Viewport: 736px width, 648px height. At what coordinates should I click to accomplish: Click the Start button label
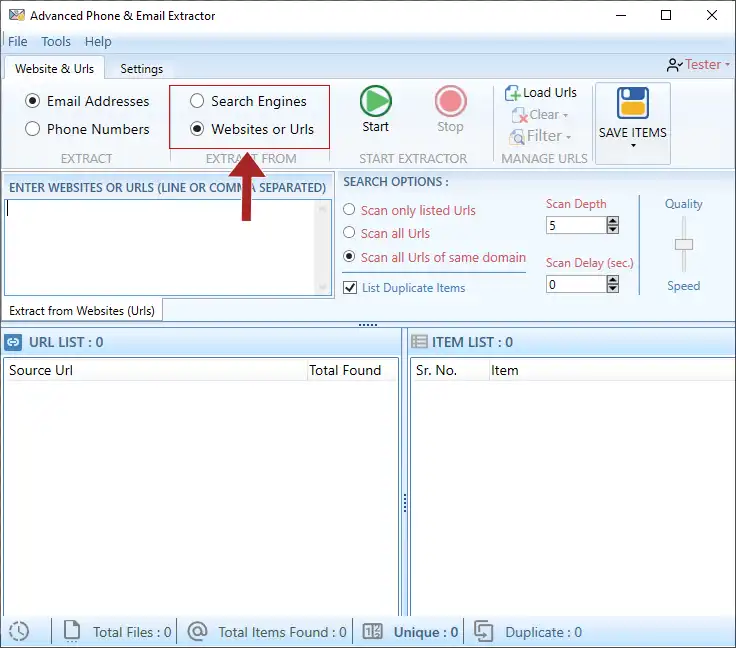tap(376, 127)
